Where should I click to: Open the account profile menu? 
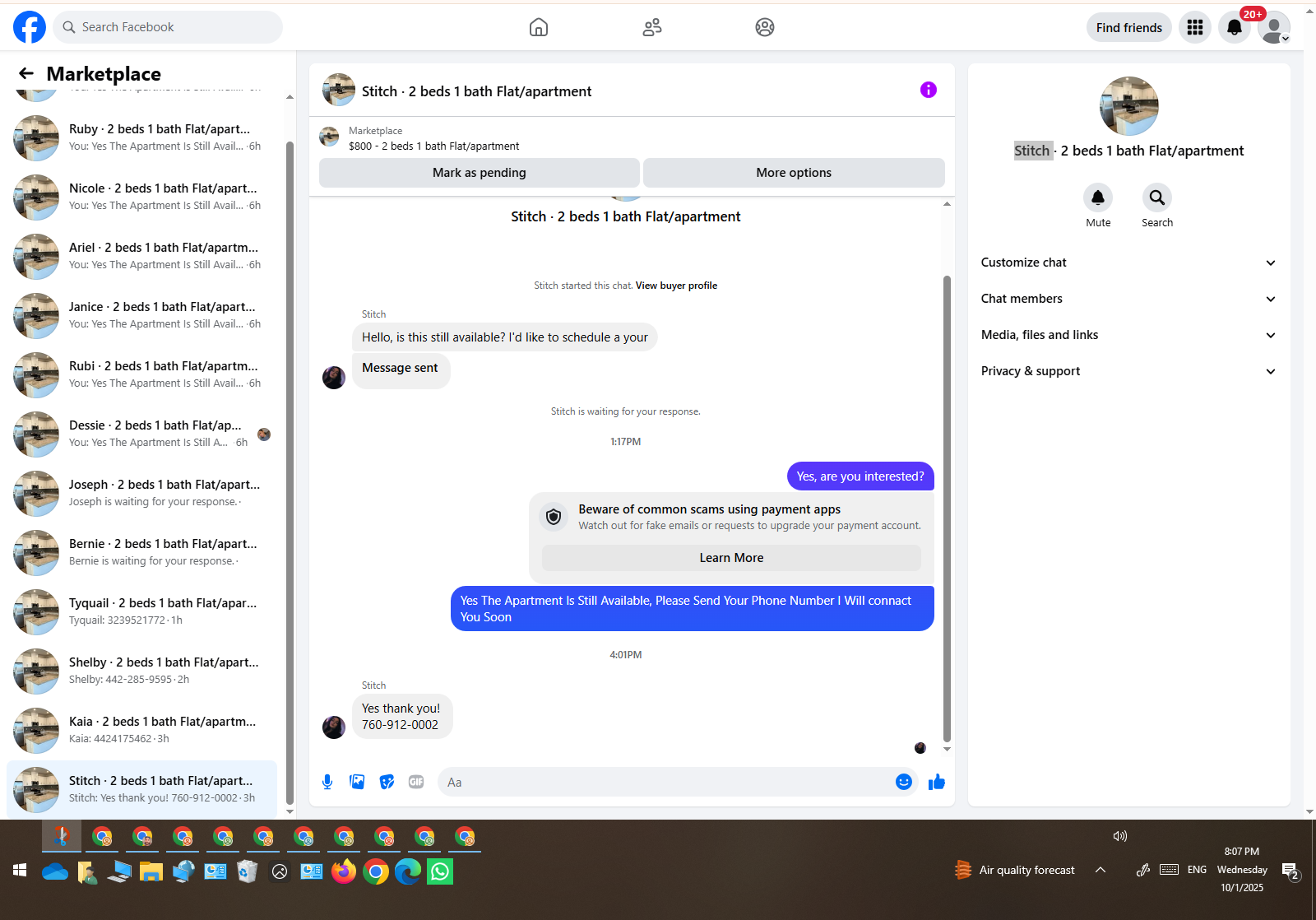1274,27
